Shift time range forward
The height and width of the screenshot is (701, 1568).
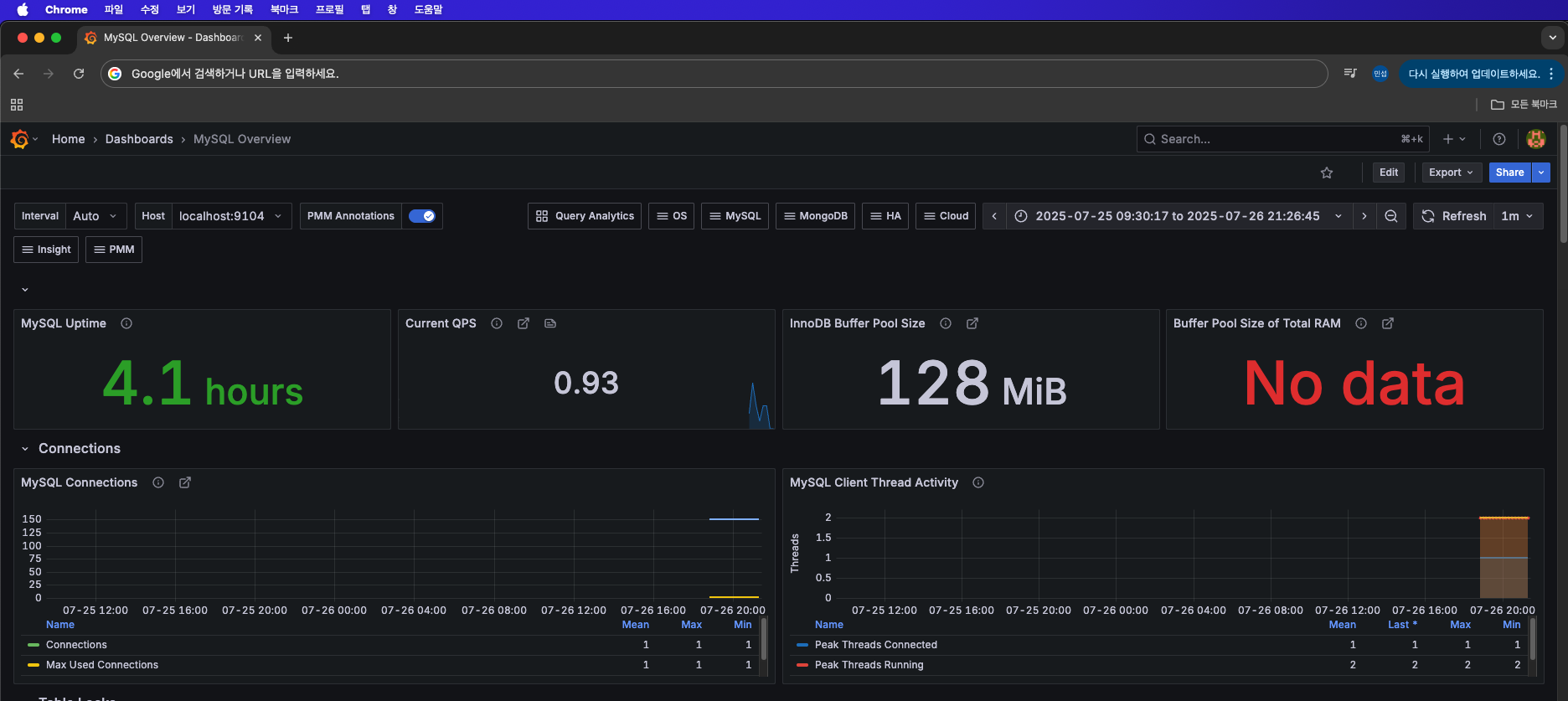1364,216
